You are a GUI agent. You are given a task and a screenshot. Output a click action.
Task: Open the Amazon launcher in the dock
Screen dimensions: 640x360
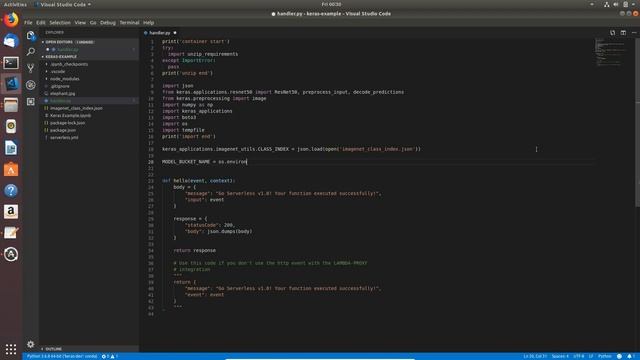11,211
